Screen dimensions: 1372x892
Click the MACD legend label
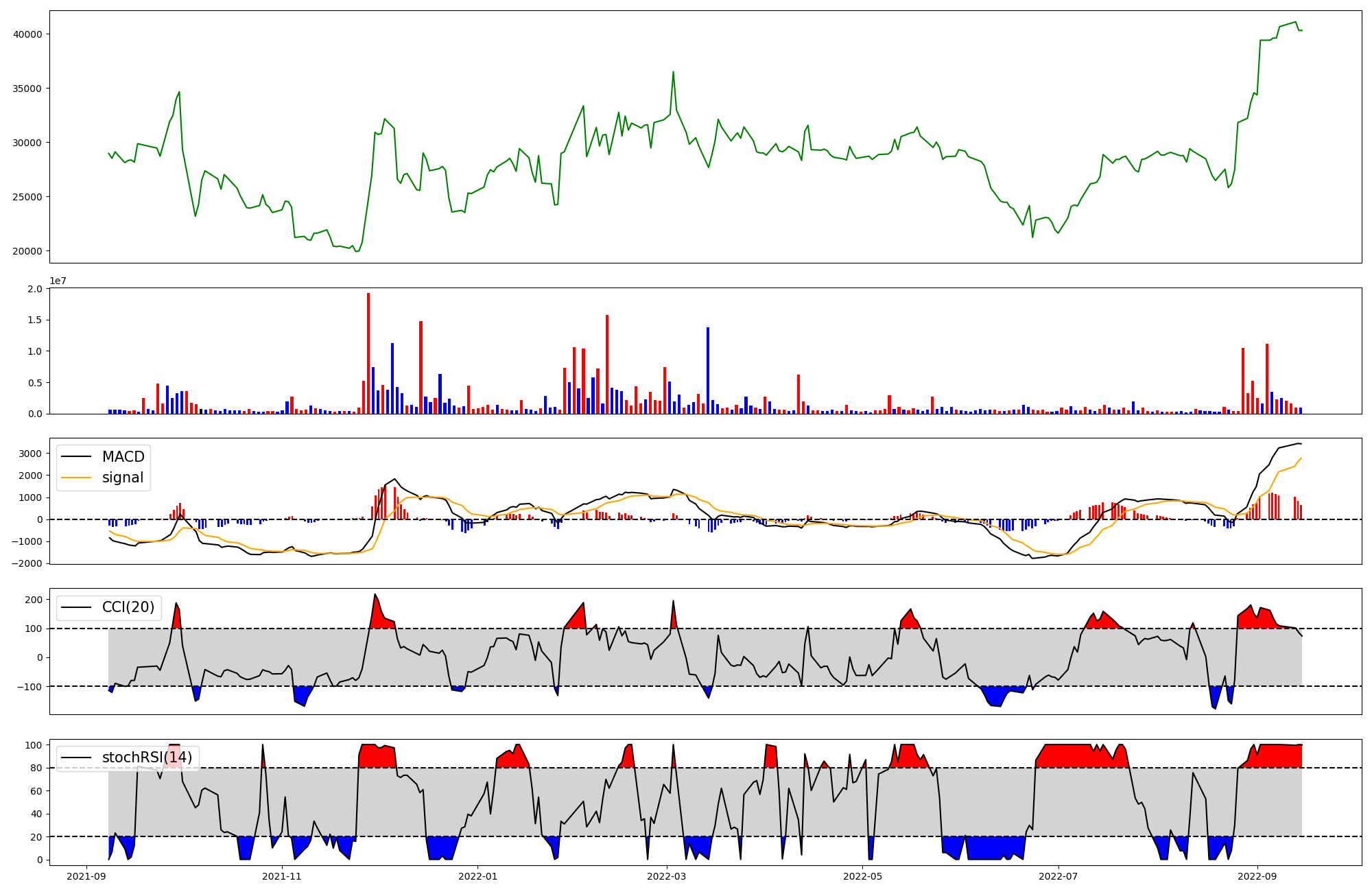pyautogui.click(x=123, y=457)
